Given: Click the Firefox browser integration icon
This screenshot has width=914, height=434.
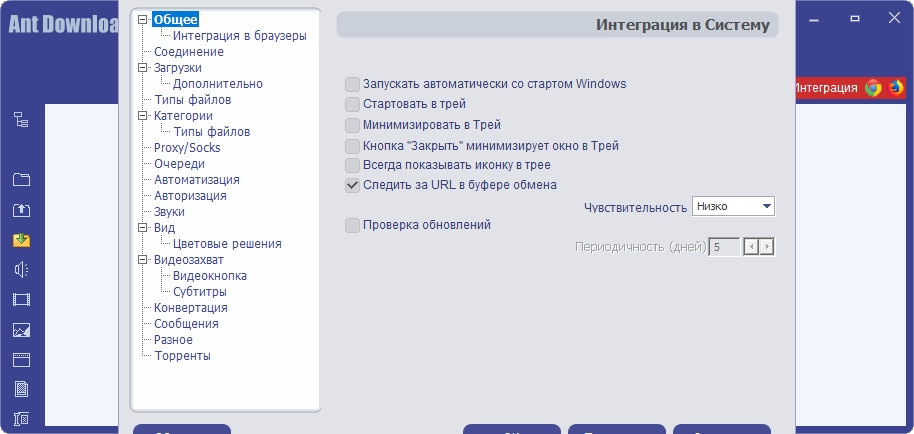Looking at the screenshot, I should [x=895, y=88].
